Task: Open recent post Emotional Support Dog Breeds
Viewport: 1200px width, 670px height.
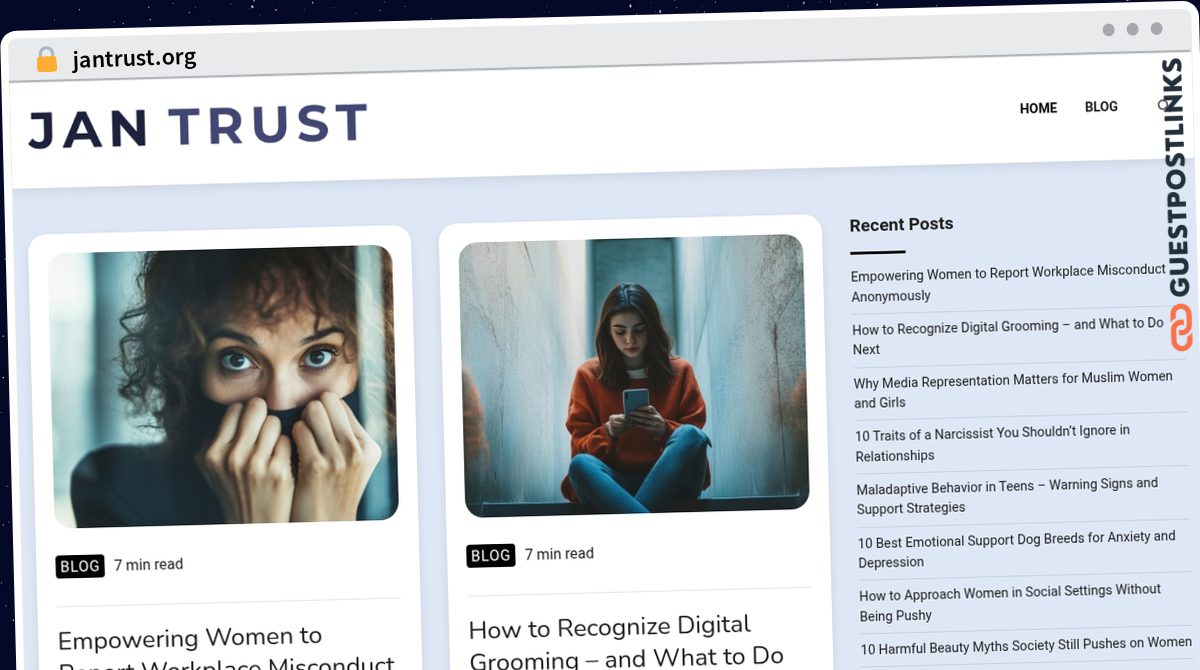Action: 1016,549
